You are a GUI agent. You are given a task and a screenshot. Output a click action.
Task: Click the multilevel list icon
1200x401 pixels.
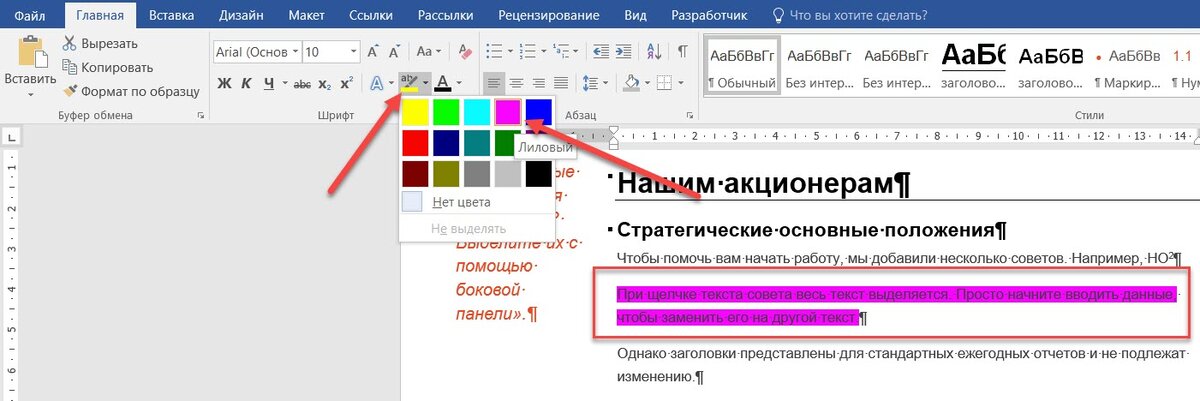(559, 52)
